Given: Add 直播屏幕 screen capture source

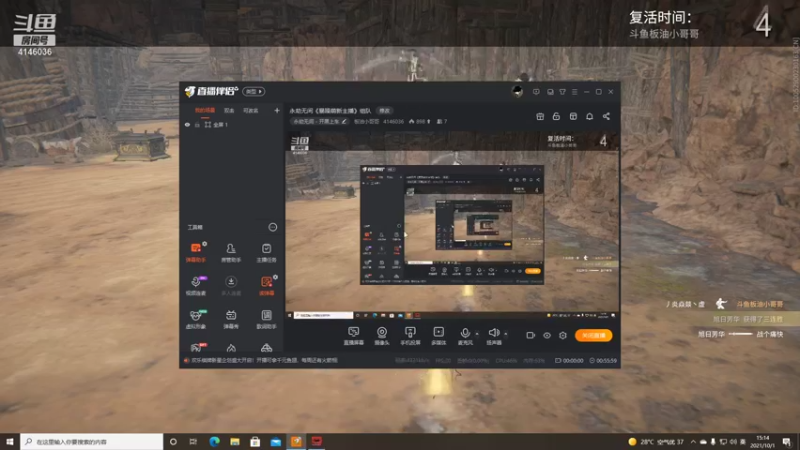Looking at the screenshot, I should (x=354, y=336).
